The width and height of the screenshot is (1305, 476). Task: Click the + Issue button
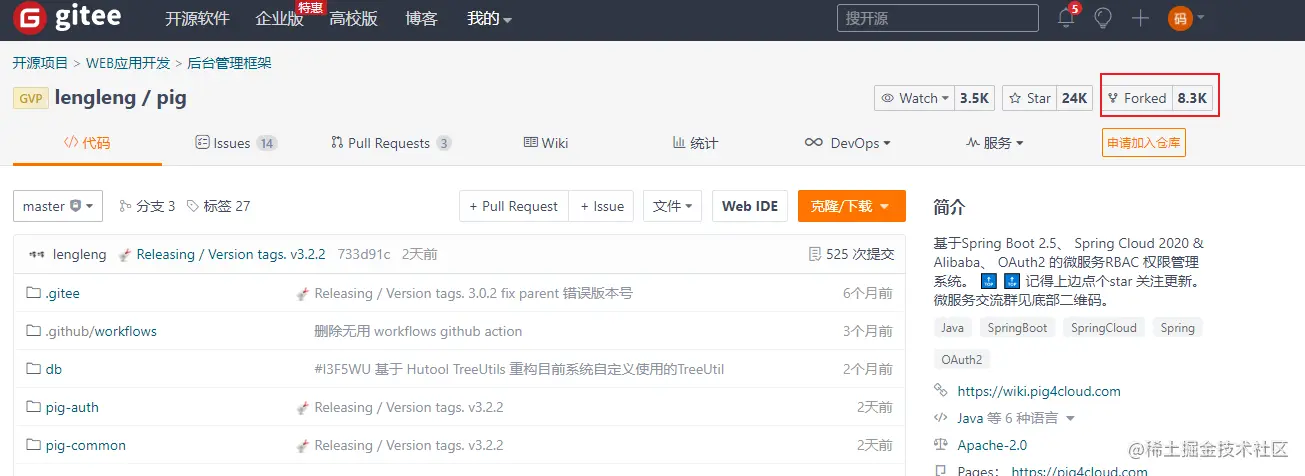click(603, 206)
